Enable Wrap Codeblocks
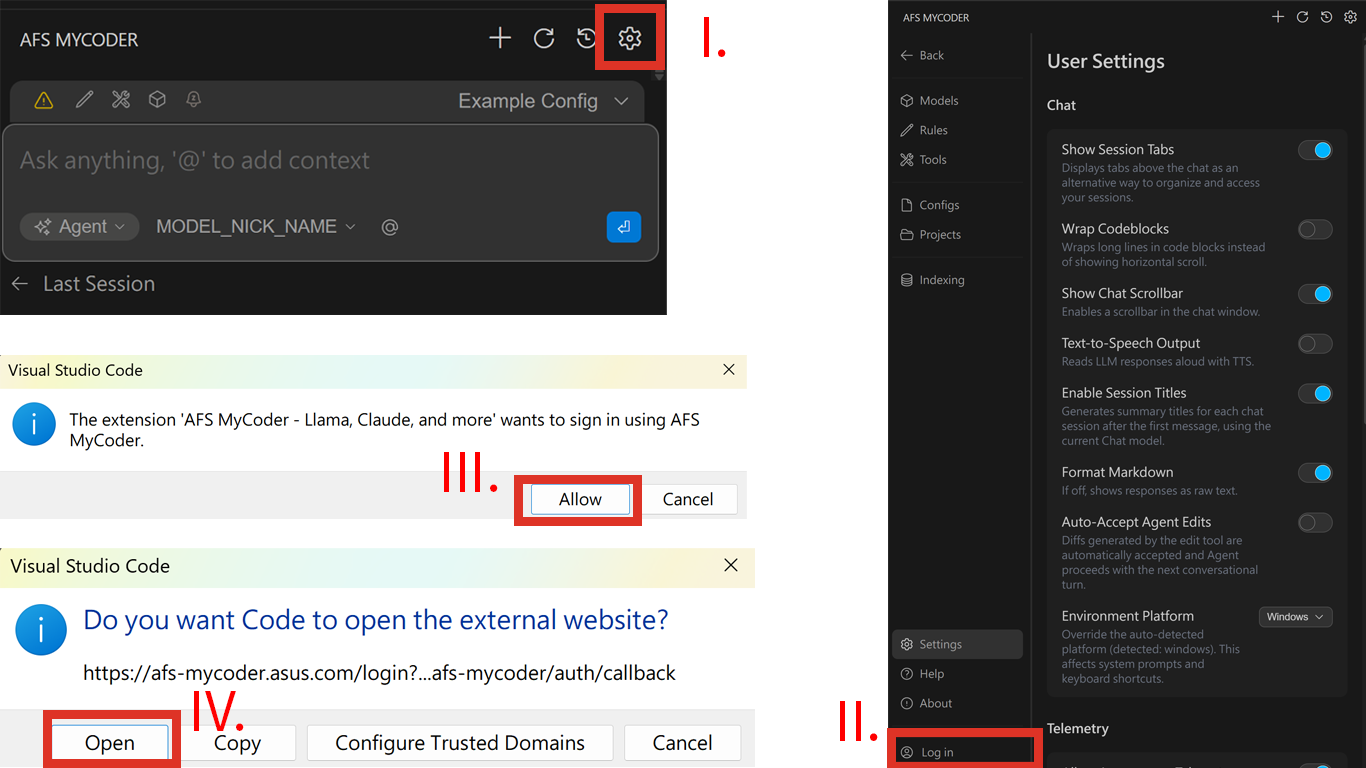Screen dimensions: 1366x768 (x=1315, y=230)
